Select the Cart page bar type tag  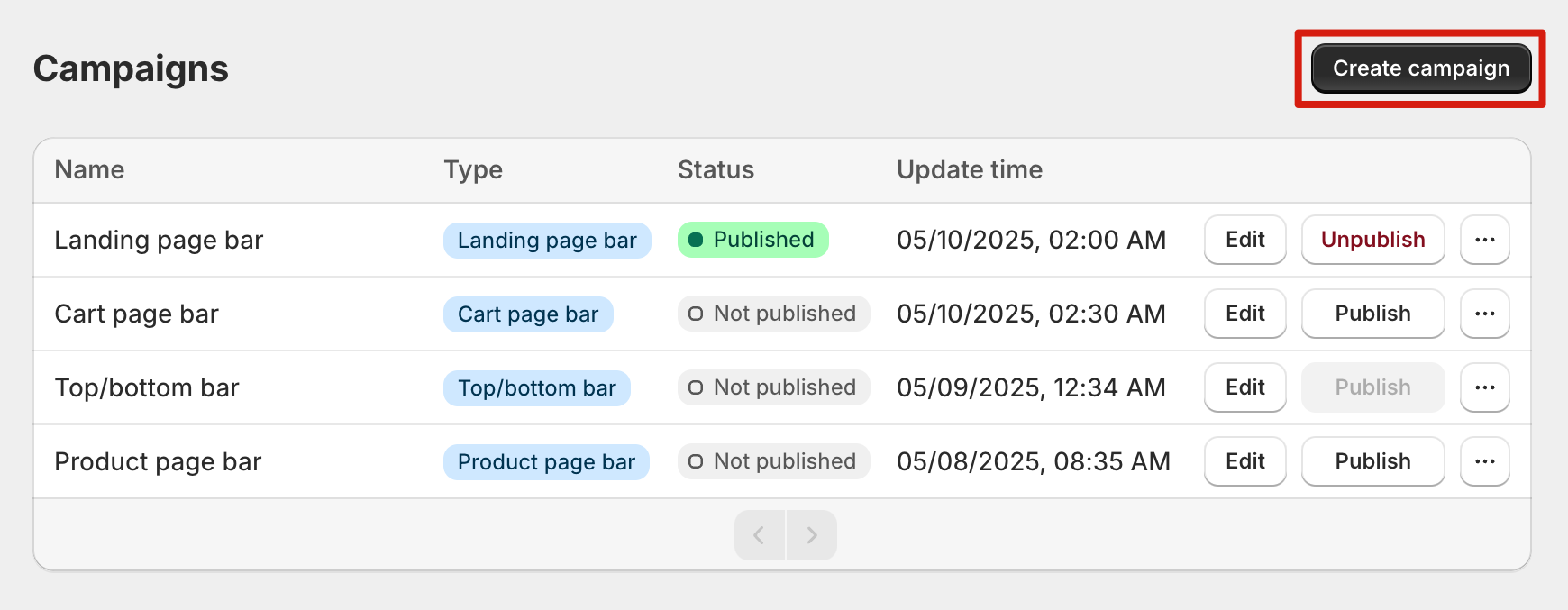click(528, 314)
